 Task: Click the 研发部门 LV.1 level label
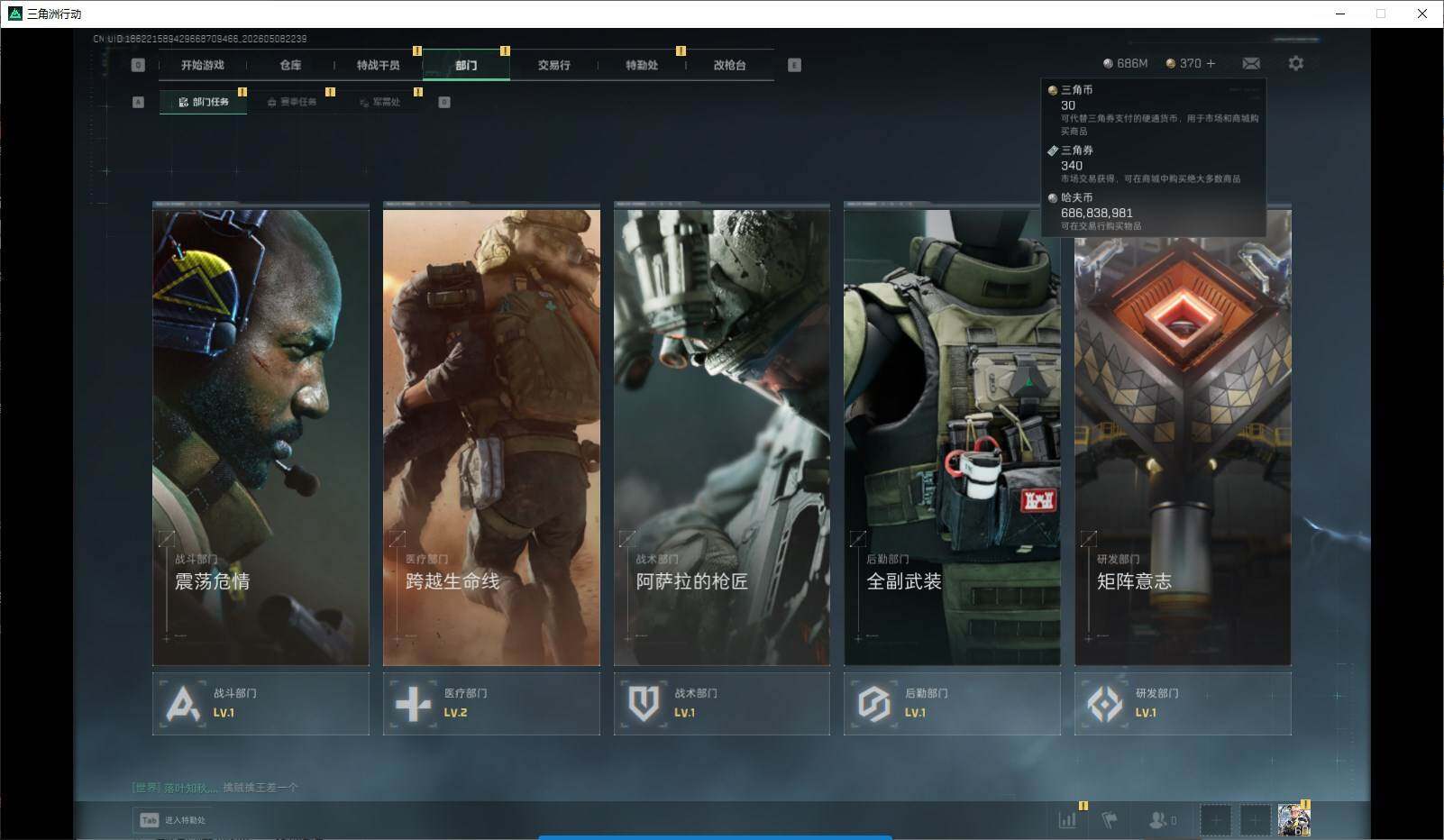coord(1146,713)
